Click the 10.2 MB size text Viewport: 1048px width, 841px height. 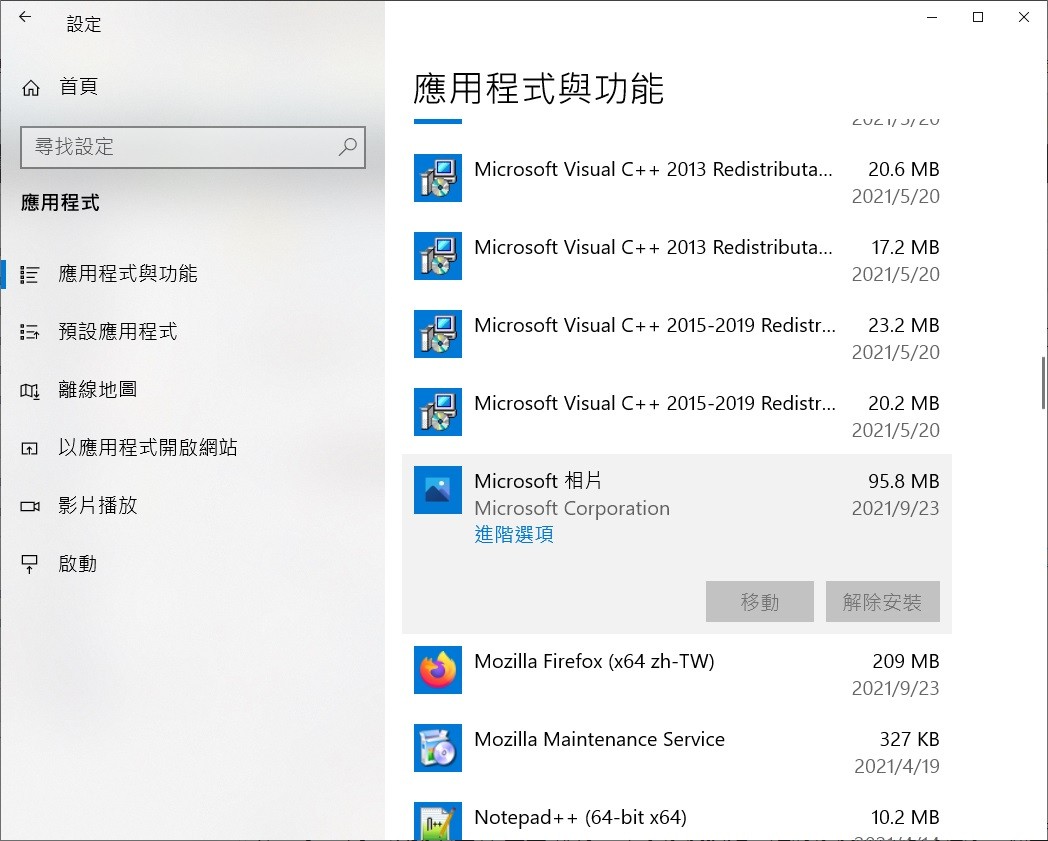coord(905,818)
